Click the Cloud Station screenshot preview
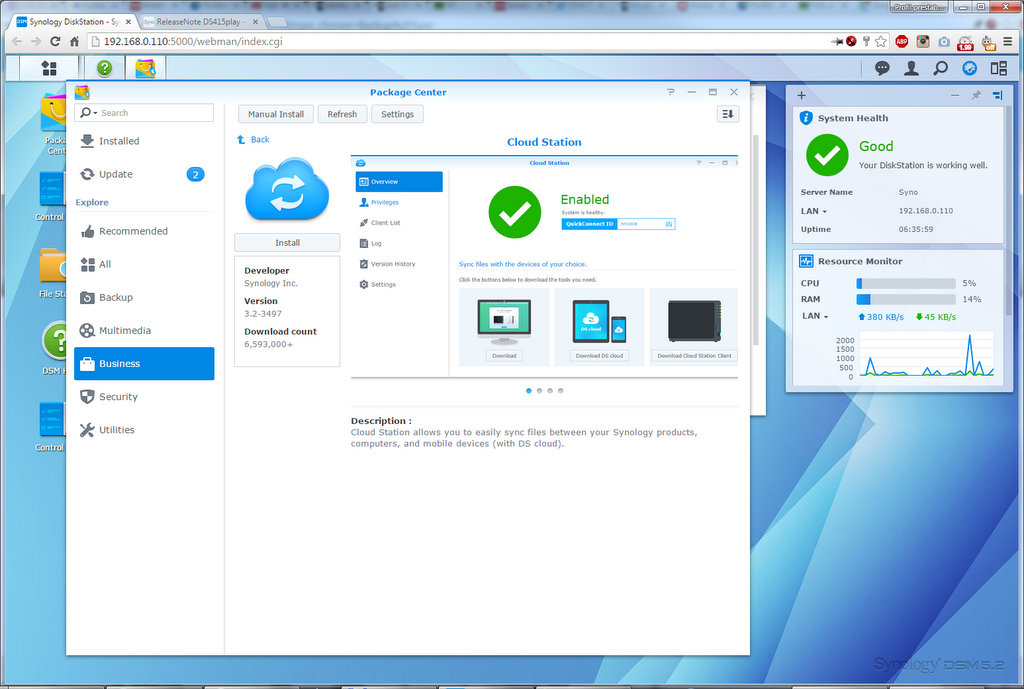 pos(545,267)
